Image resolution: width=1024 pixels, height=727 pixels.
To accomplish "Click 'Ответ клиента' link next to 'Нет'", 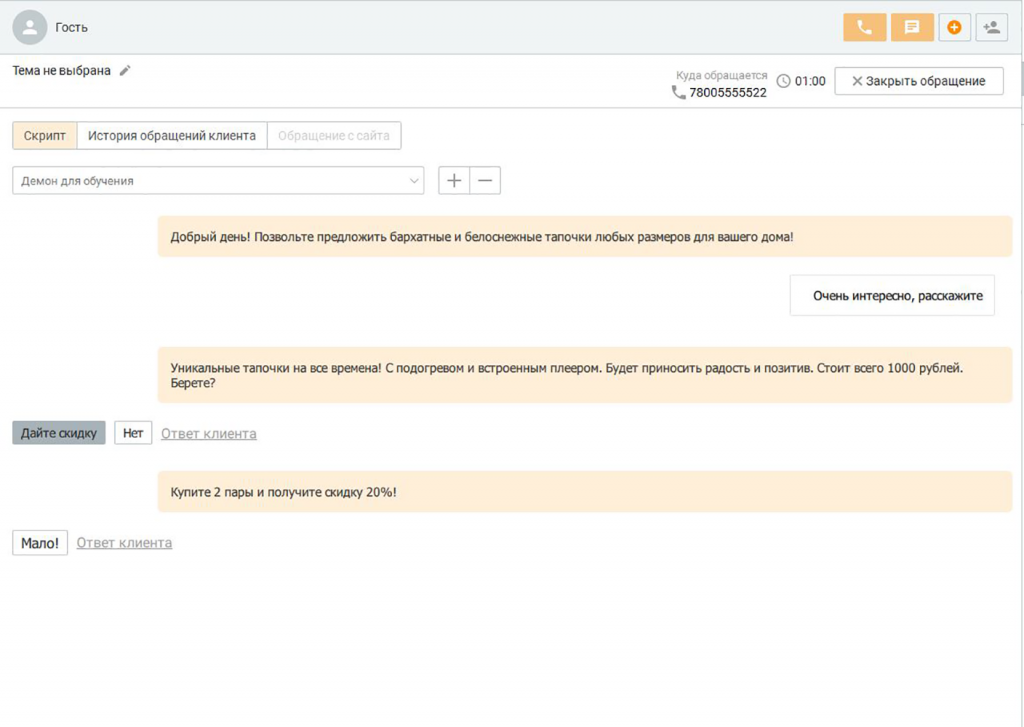I will point(208,434).
